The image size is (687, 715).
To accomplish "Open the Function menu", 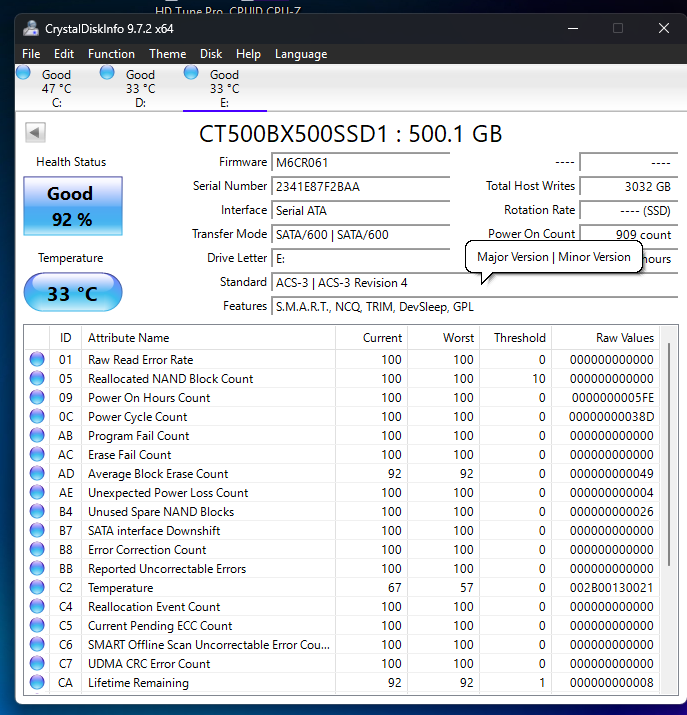I will tap(111, 54).
